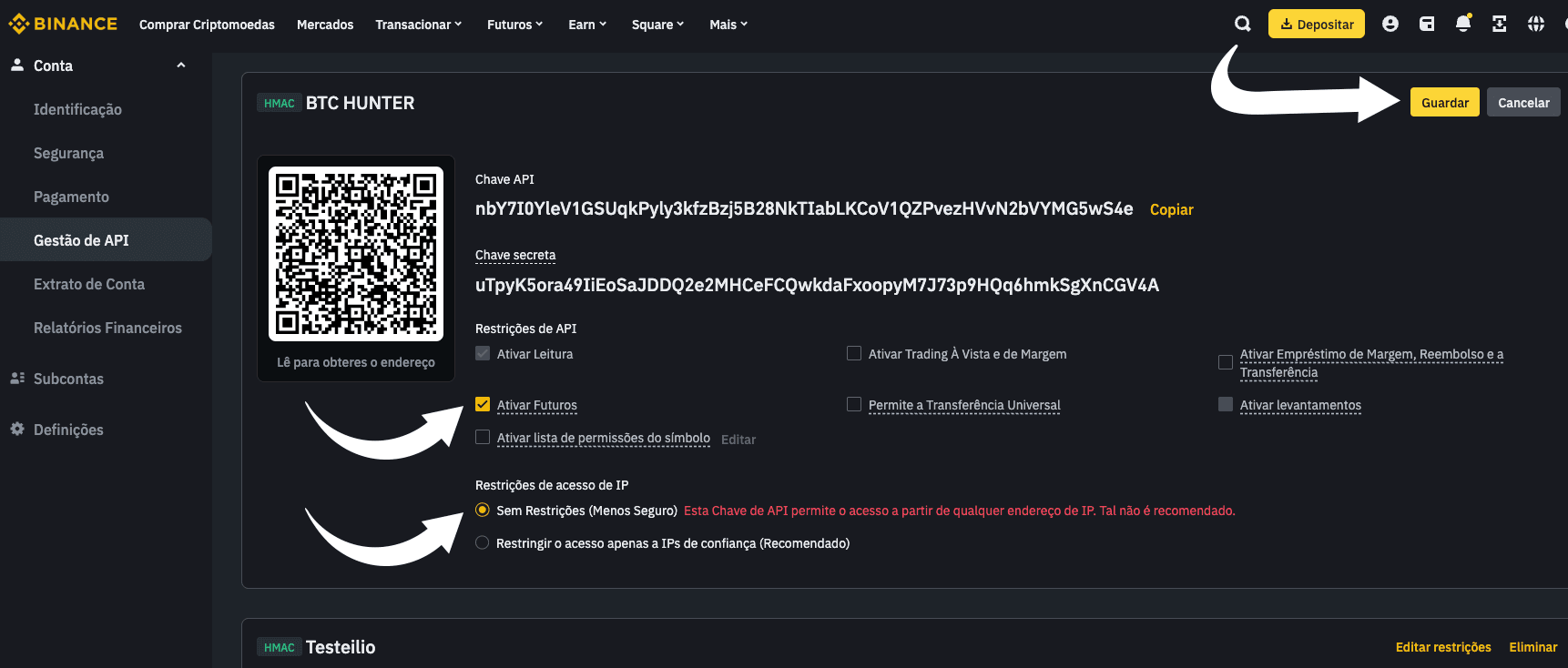
Task: Enable Ativar lista de permissões do símbolo
Action: [x=483, y=437]
